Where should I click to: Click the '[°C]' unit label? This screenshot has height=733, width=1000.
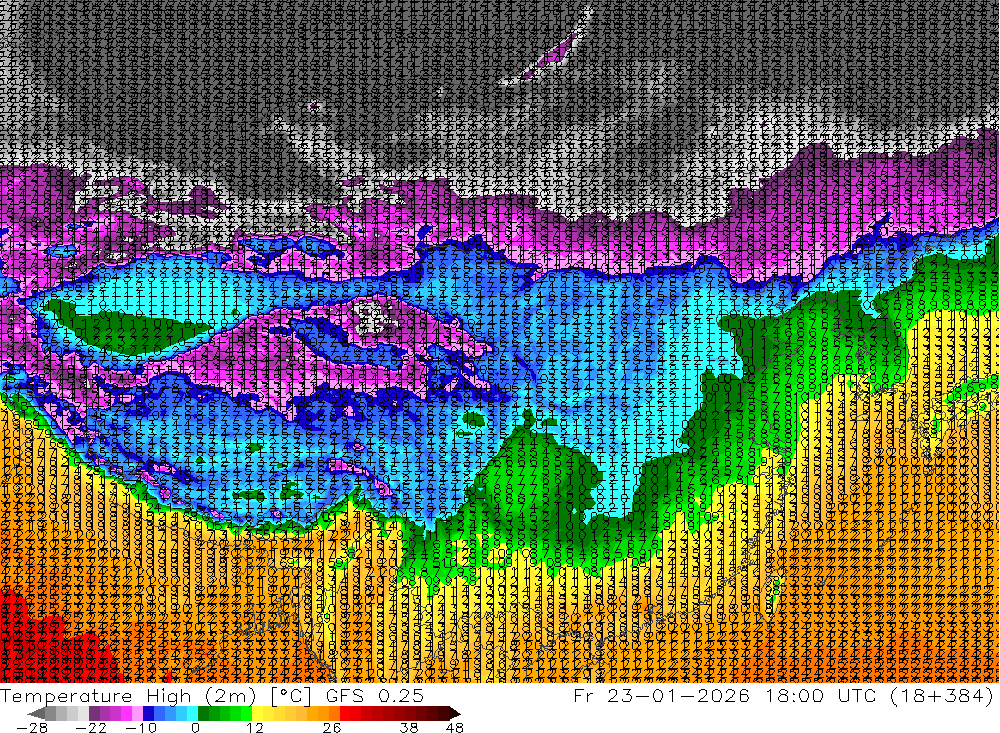tap(291, 696)
